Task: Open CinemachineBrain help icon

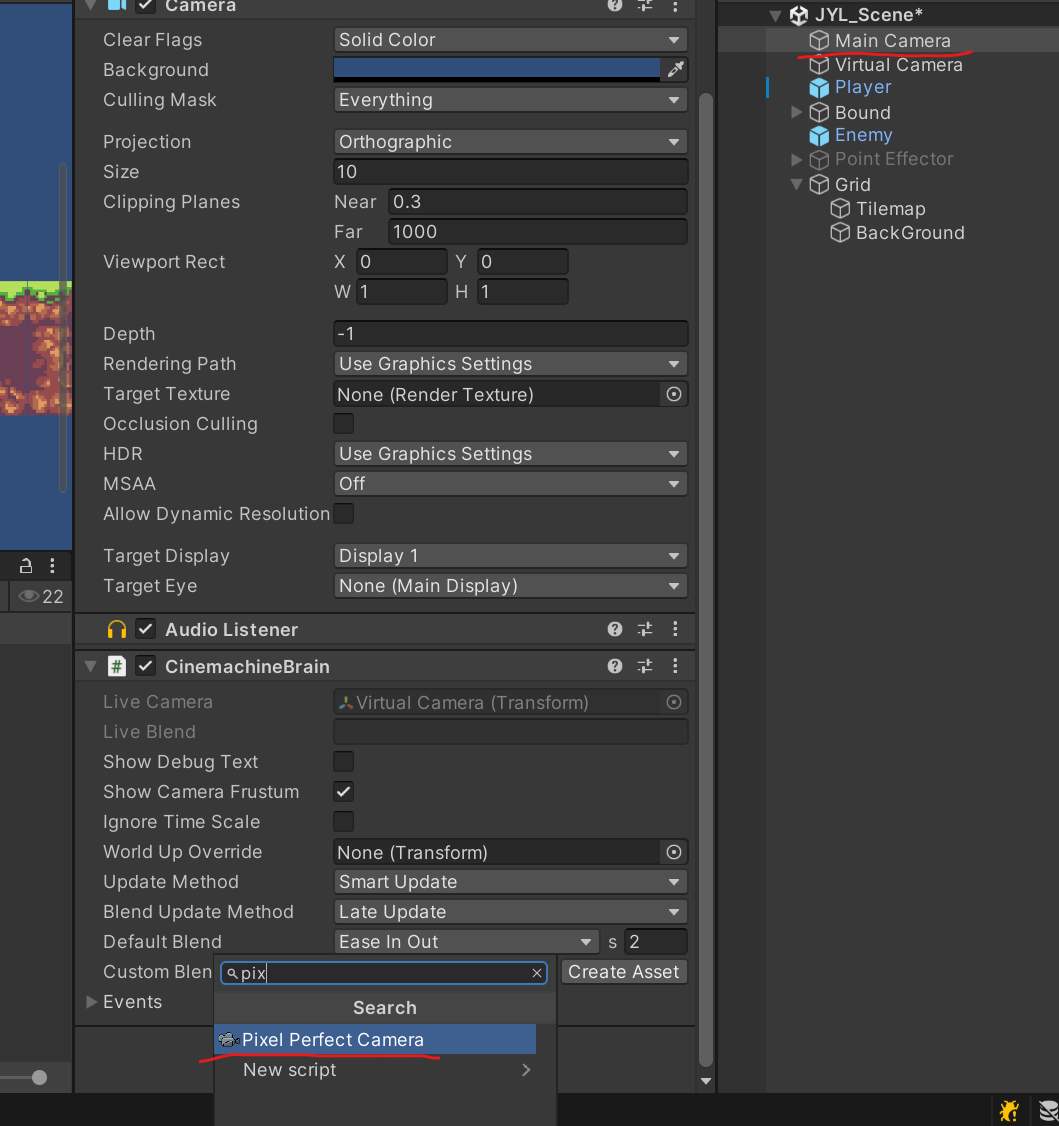Action: 615,666
